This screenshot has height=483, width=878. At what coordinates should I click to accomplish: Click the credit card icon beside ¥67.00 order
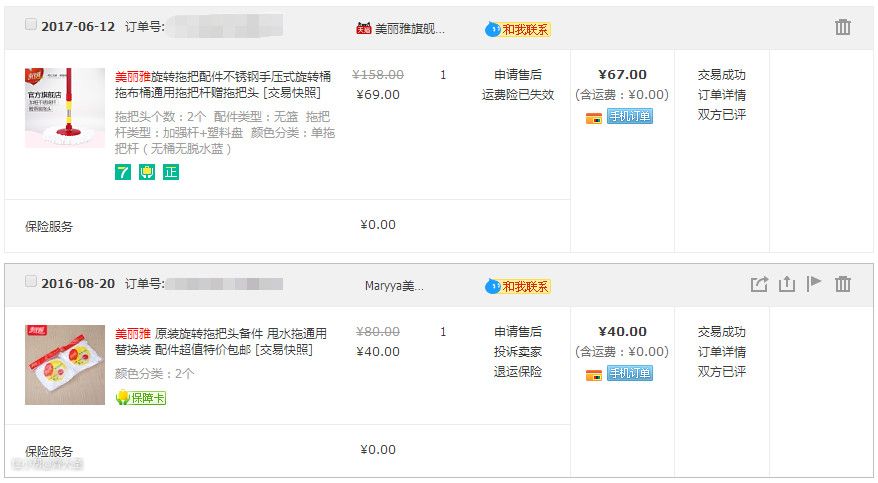coord(594,117)
